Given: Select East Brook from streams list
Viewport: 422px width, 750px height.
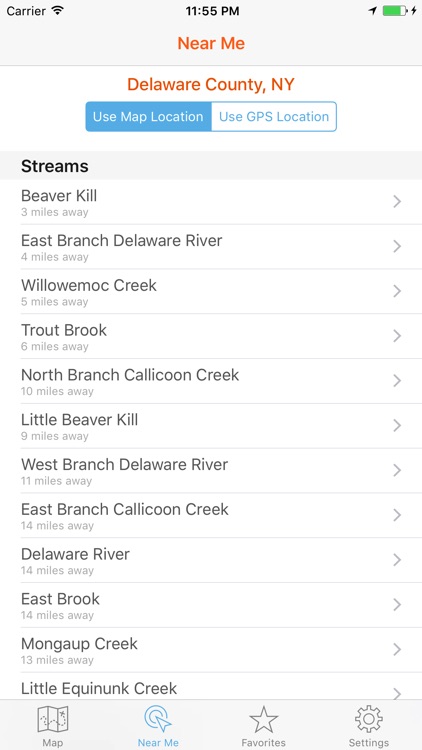Looking at the screenshot, I should pyautogui.click(x=211, y=605).
